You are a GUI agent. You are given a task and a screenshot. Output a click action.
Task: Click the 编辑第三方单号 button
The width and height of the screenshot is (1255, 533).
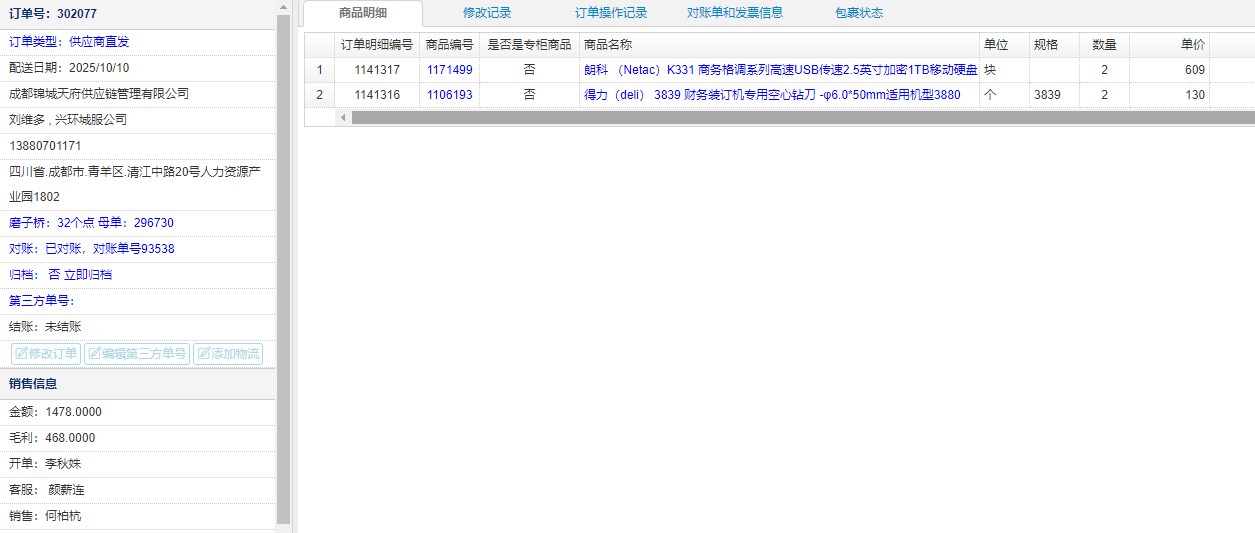point(136,353)
